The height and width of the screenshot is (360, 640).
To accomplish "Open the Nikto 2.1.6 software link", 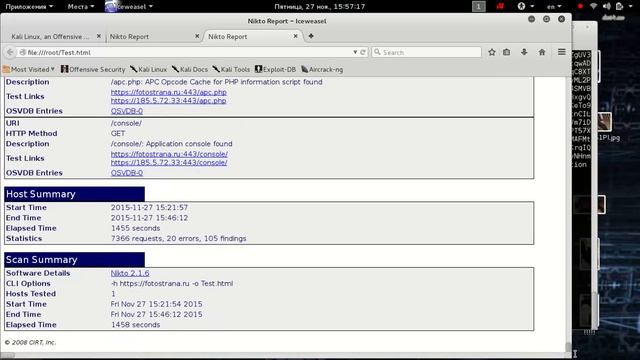I will (x=130, y=273).
